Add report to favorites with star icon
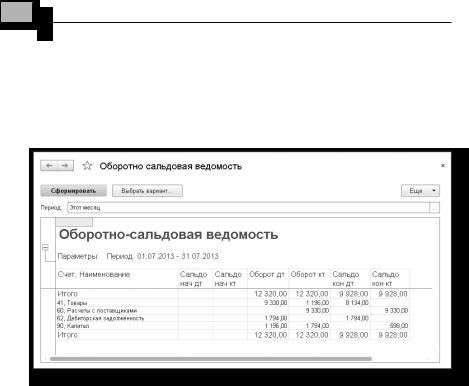 [x=87, y=166]
